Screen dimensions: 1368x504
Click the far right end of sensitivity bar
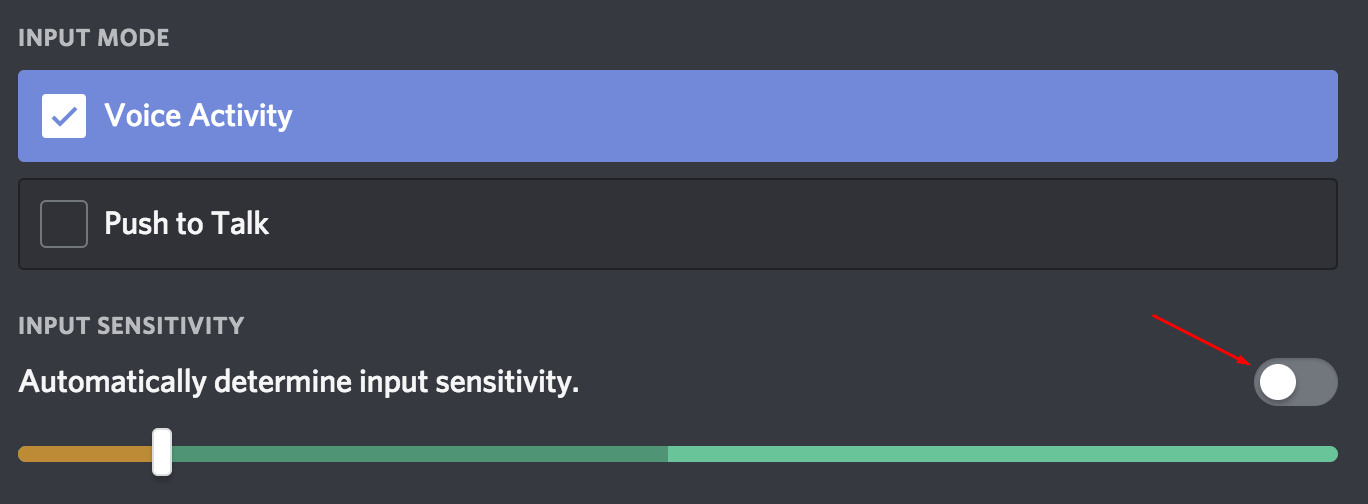(x=1332, y=454)
